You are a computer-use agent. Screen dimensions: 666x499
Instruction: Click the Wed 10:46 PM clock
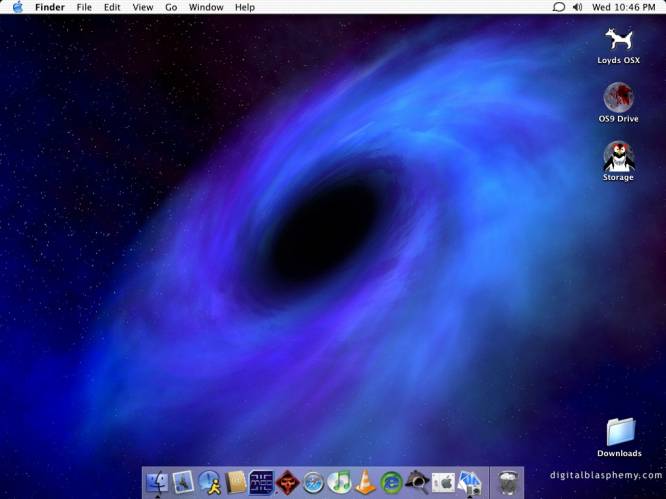tap(624, 7)
